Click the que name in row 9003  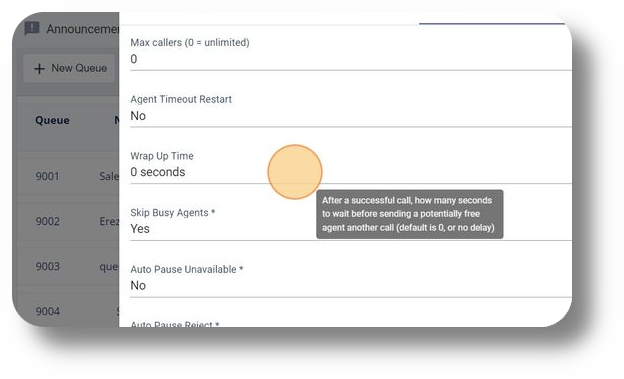click(x=109, y=266)
